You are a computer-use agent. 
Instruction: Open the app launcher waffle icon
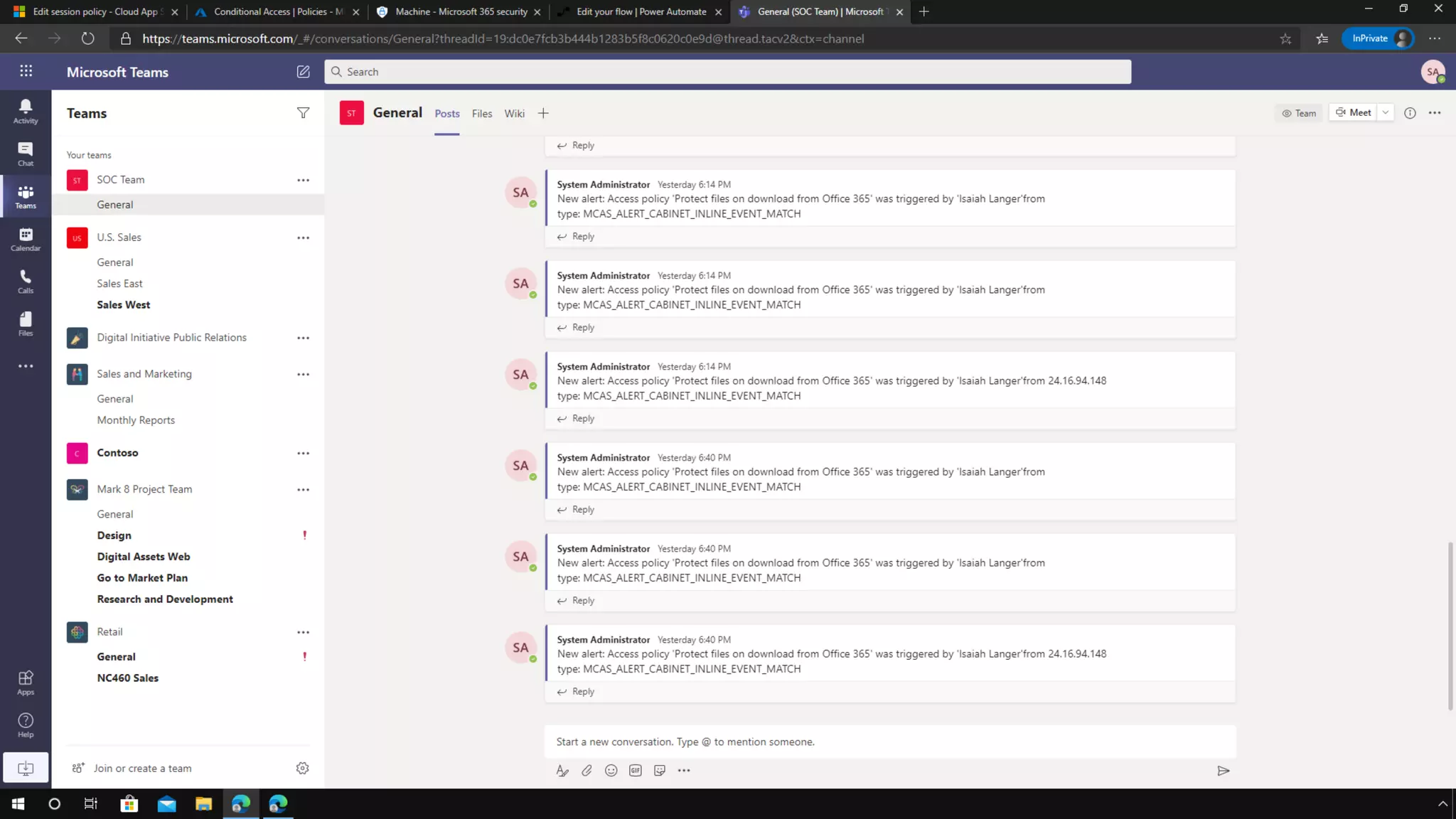coord(26,71)
